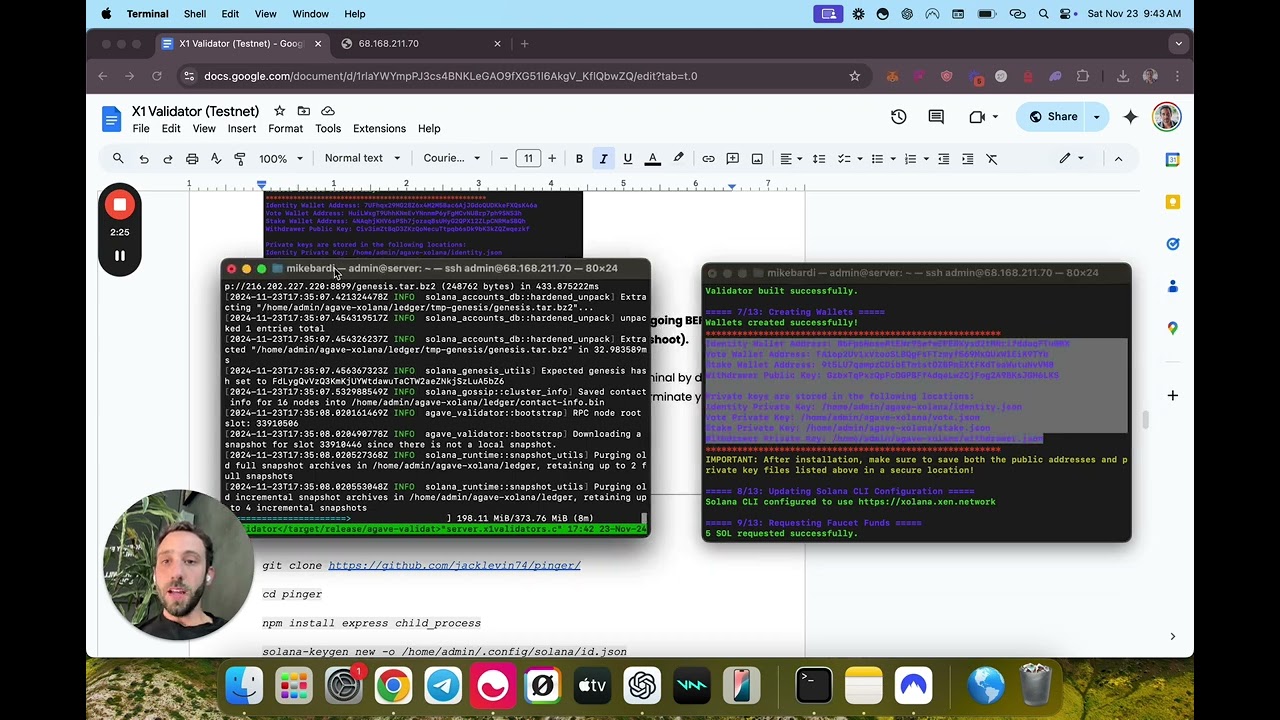The height and width of the screenshot is (720, 1280).
Task: Bookmark this page with the star
Action: 854,76
